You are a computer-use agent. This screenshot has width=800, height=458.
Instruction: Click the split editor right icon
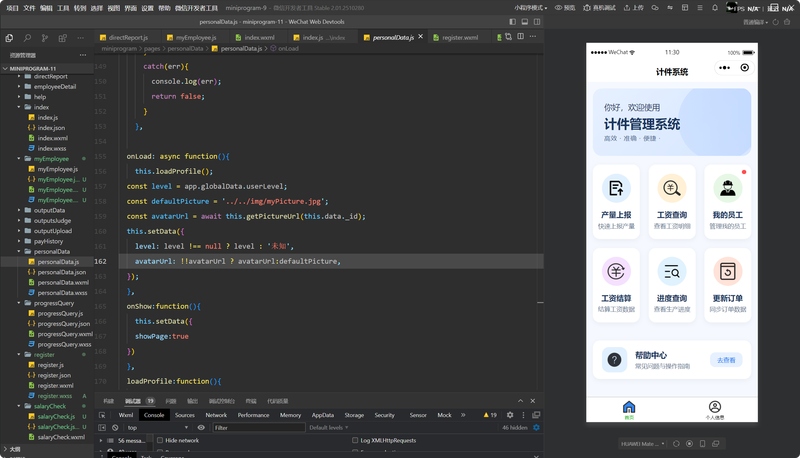pyautogui.click(x=520, y=37)
